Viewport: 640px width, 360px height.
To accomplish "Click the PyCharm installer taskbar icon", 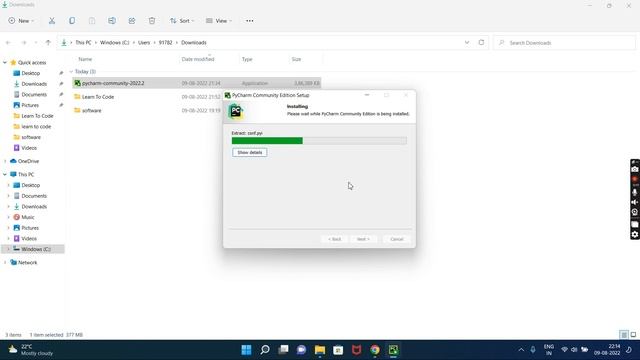I will click(393, 350).
